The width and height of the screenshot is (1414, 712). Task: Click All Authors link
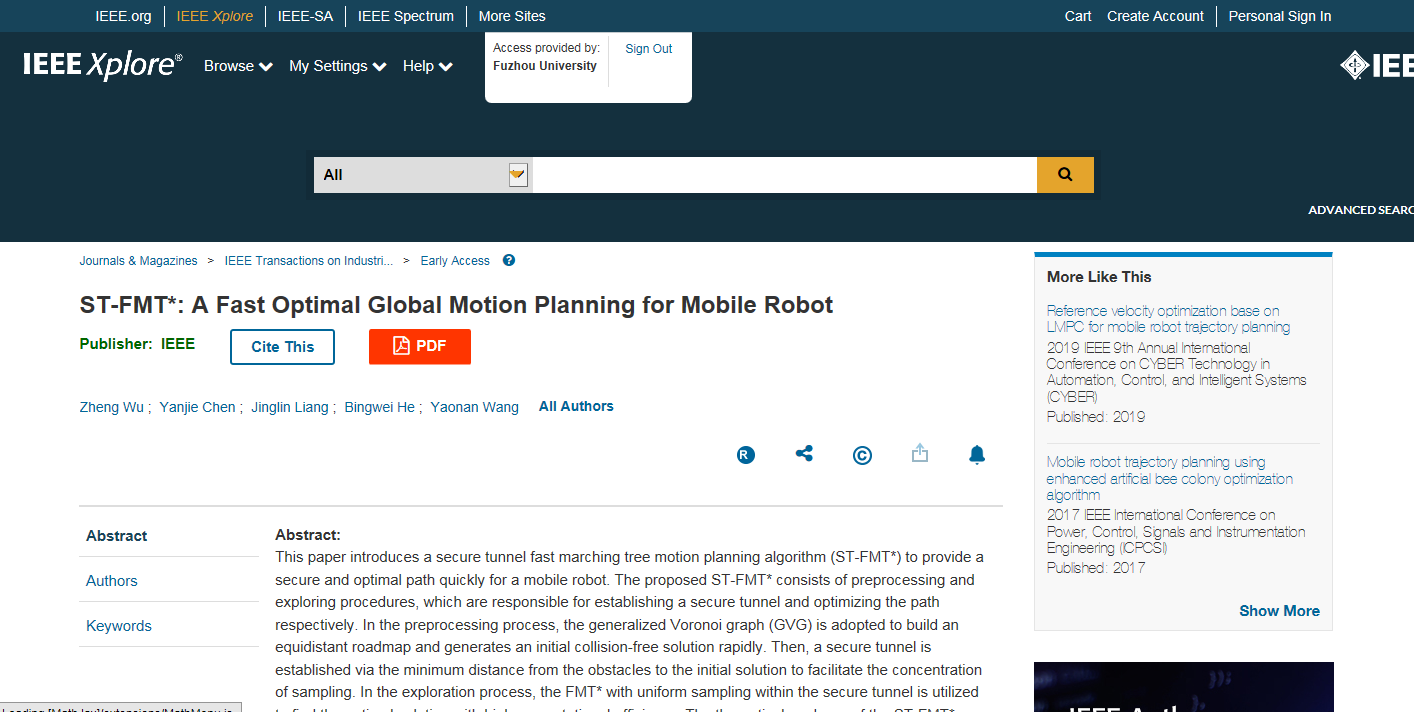click(576, 406)
